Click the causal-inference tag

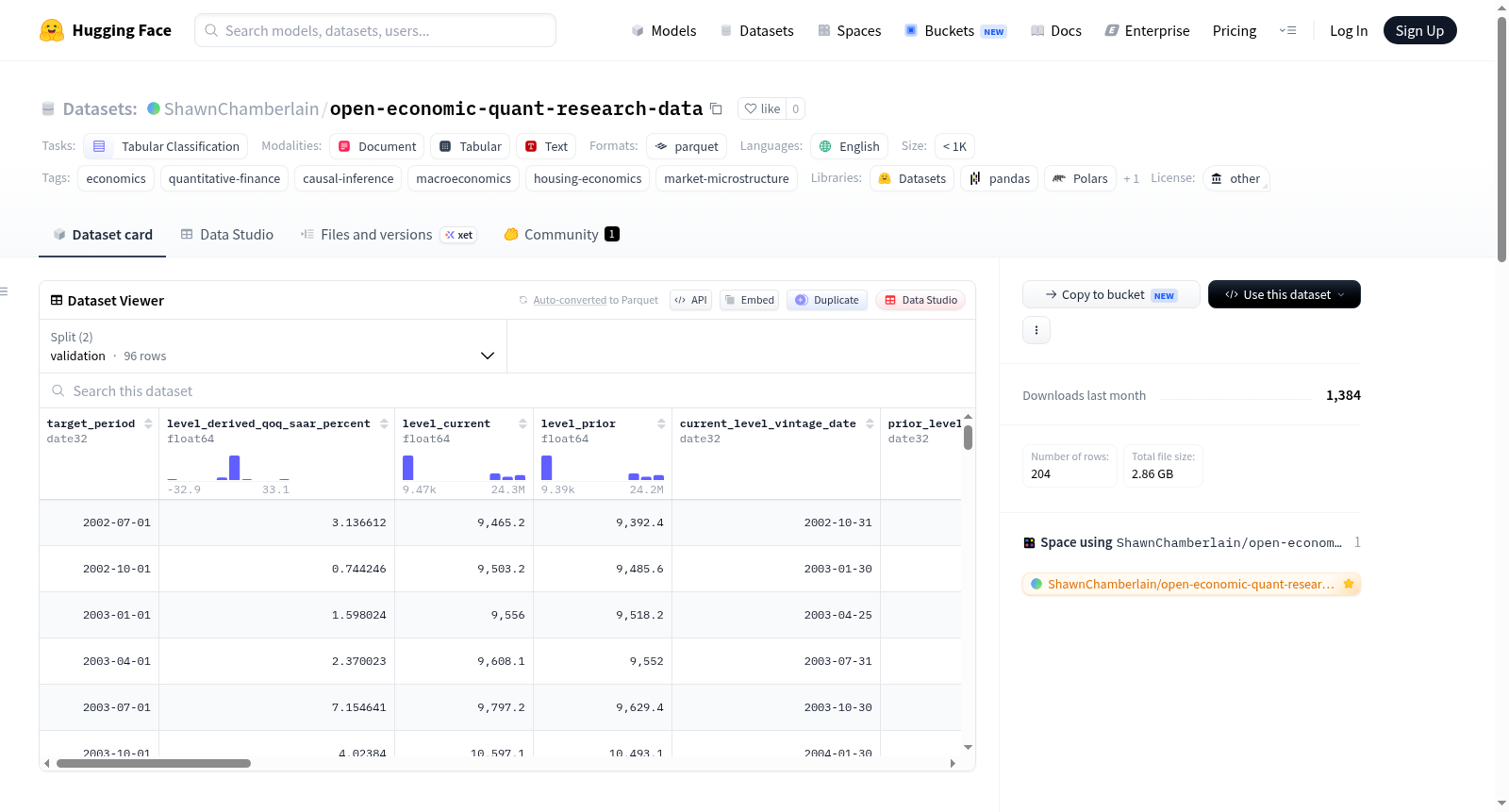pyautogui.click(x=348, y=178)
